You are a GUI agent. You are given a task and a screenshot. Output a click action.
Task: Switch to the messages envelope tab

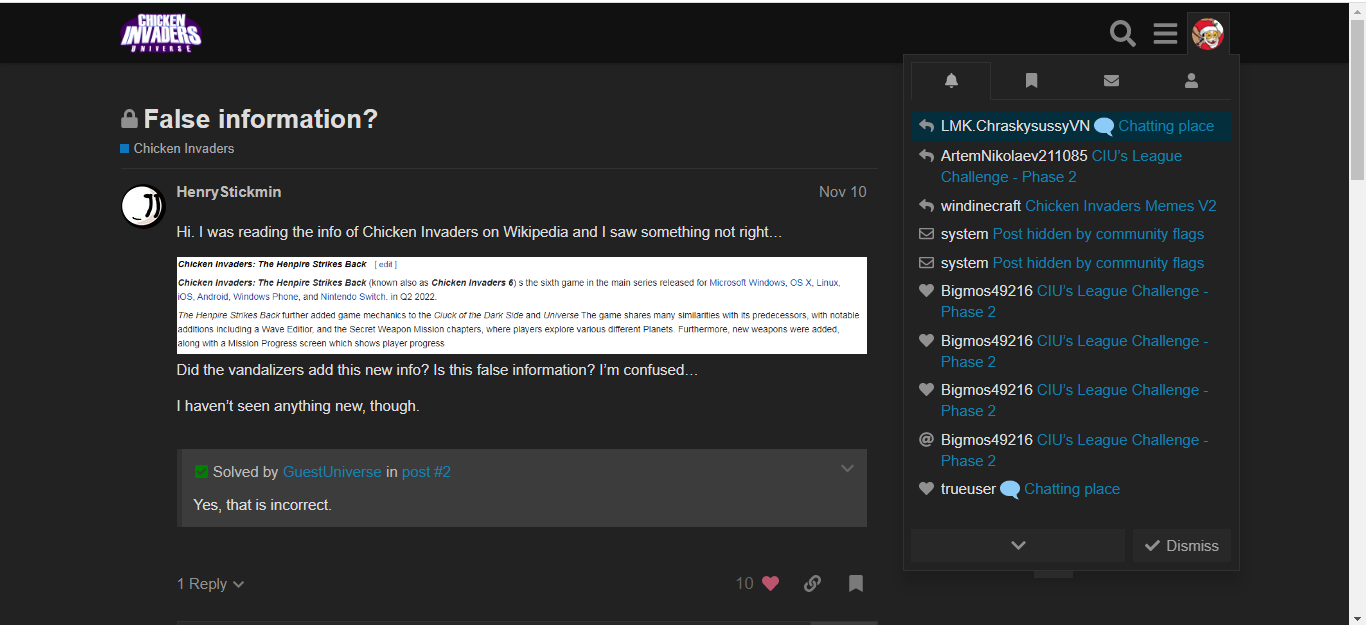(1111, 81)
